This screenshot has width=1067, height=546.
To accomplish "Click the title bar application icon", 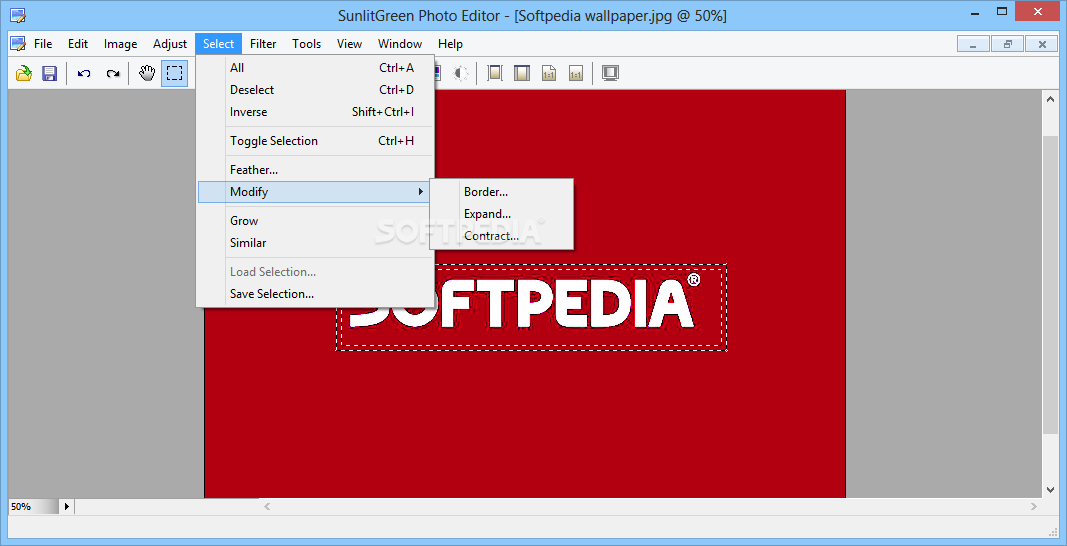I will [x=18, y=15].
